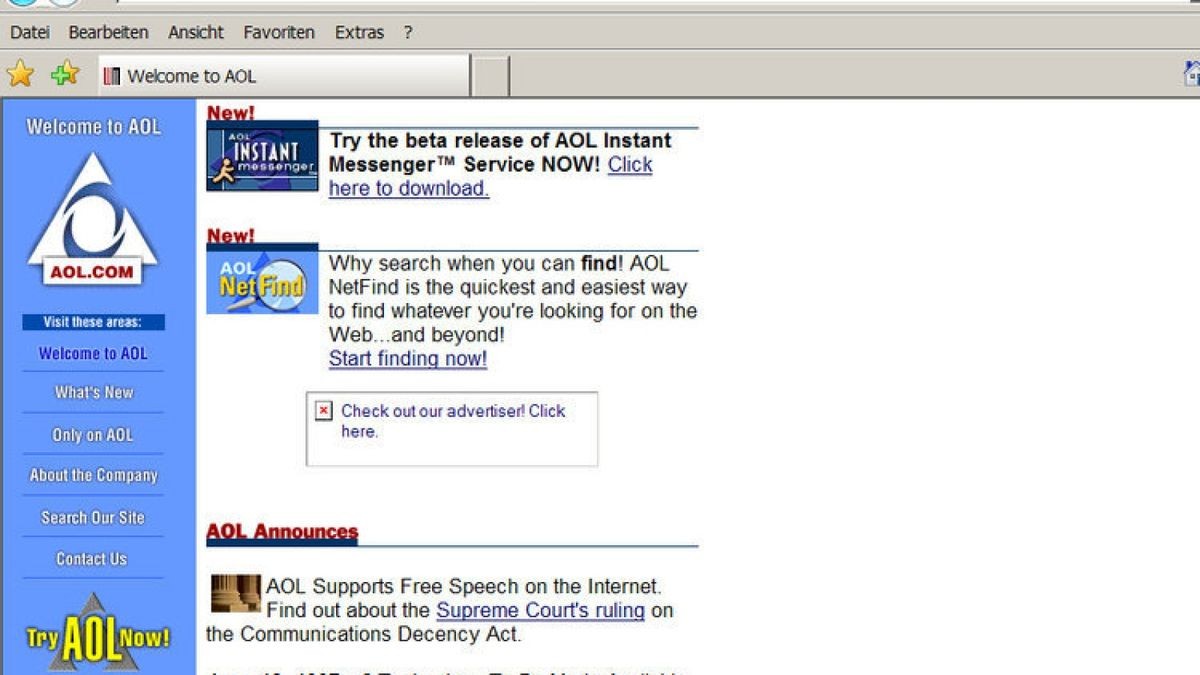Click the Home button with the house icon
The image size is (1200, 675).
1190,73
